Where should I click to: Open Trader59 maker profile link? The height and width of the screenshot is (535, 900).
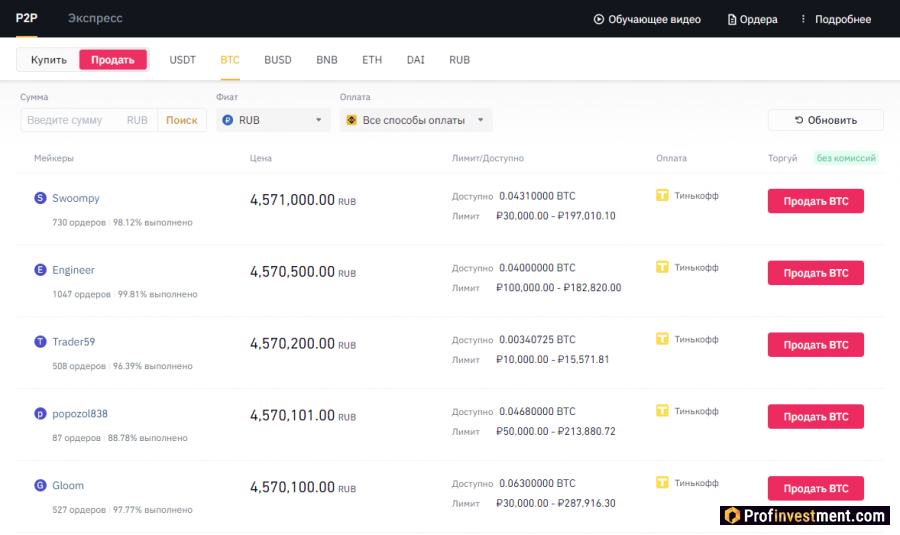click(x=73, y=342)
